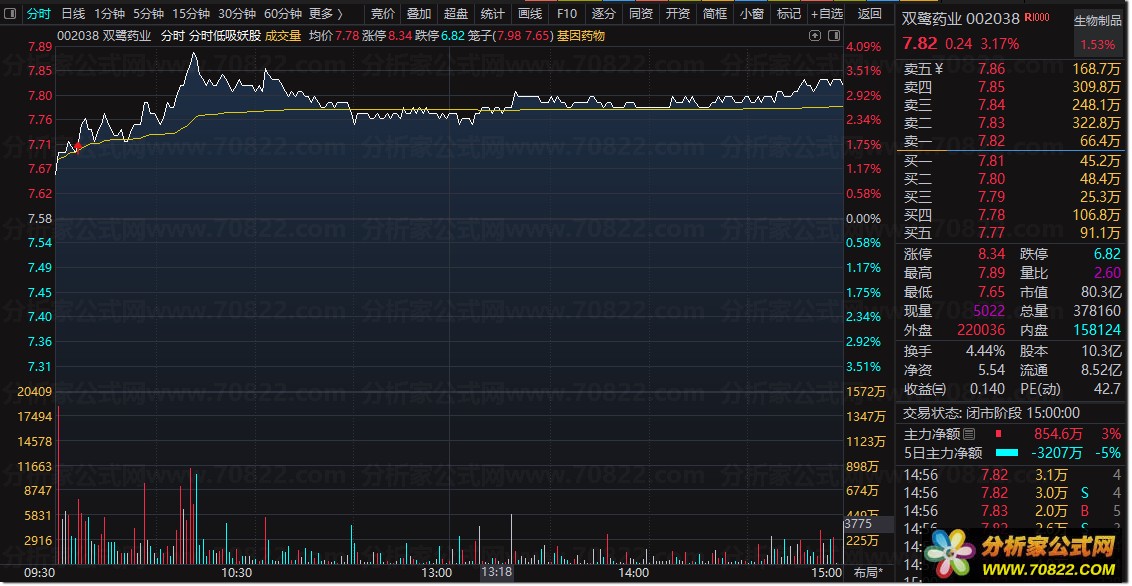Click the 内盘 value 158124
The image size is (1132, 586).
point(1097,330)
